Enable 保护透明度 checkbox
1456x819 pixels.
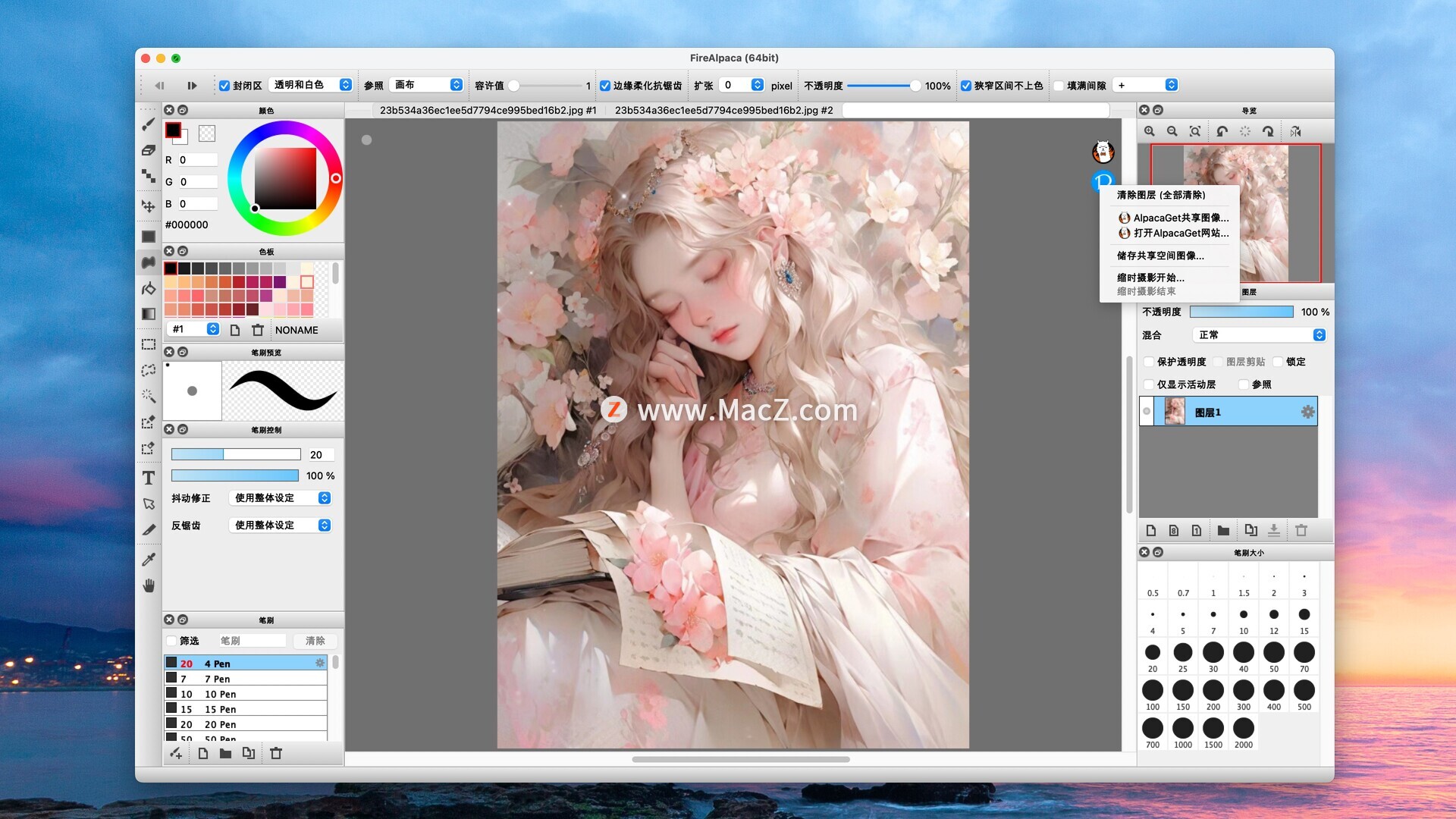pos(1149,362)
